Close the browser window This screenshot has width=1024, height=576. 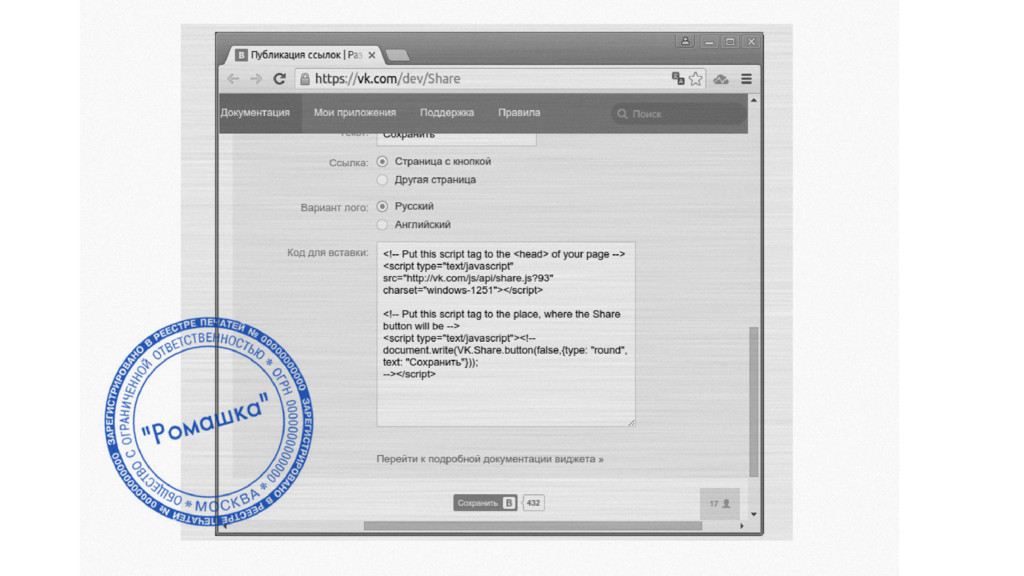pos(752,42)
